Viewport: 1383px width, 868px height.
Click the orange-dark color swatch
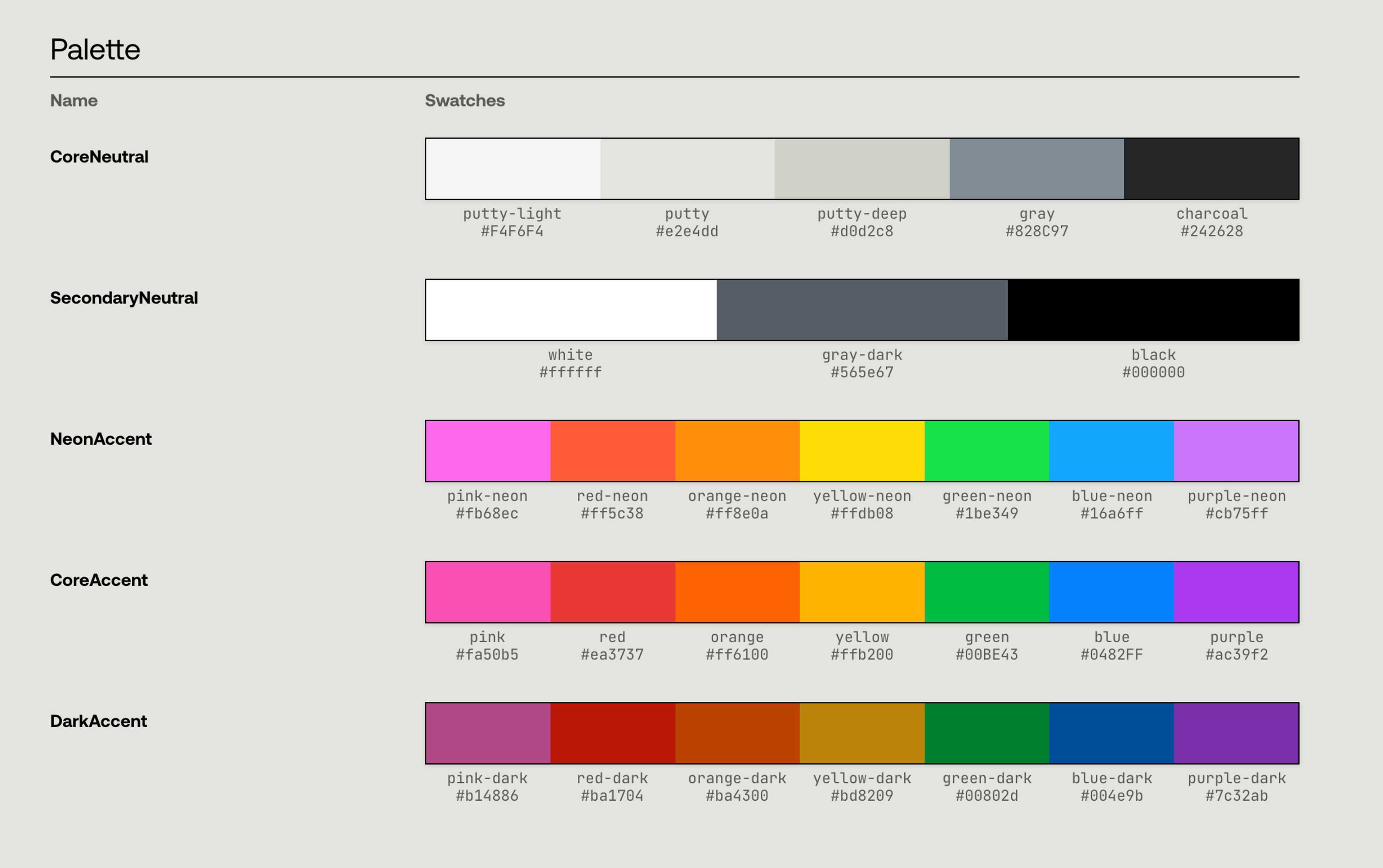[x=737, y=733]
